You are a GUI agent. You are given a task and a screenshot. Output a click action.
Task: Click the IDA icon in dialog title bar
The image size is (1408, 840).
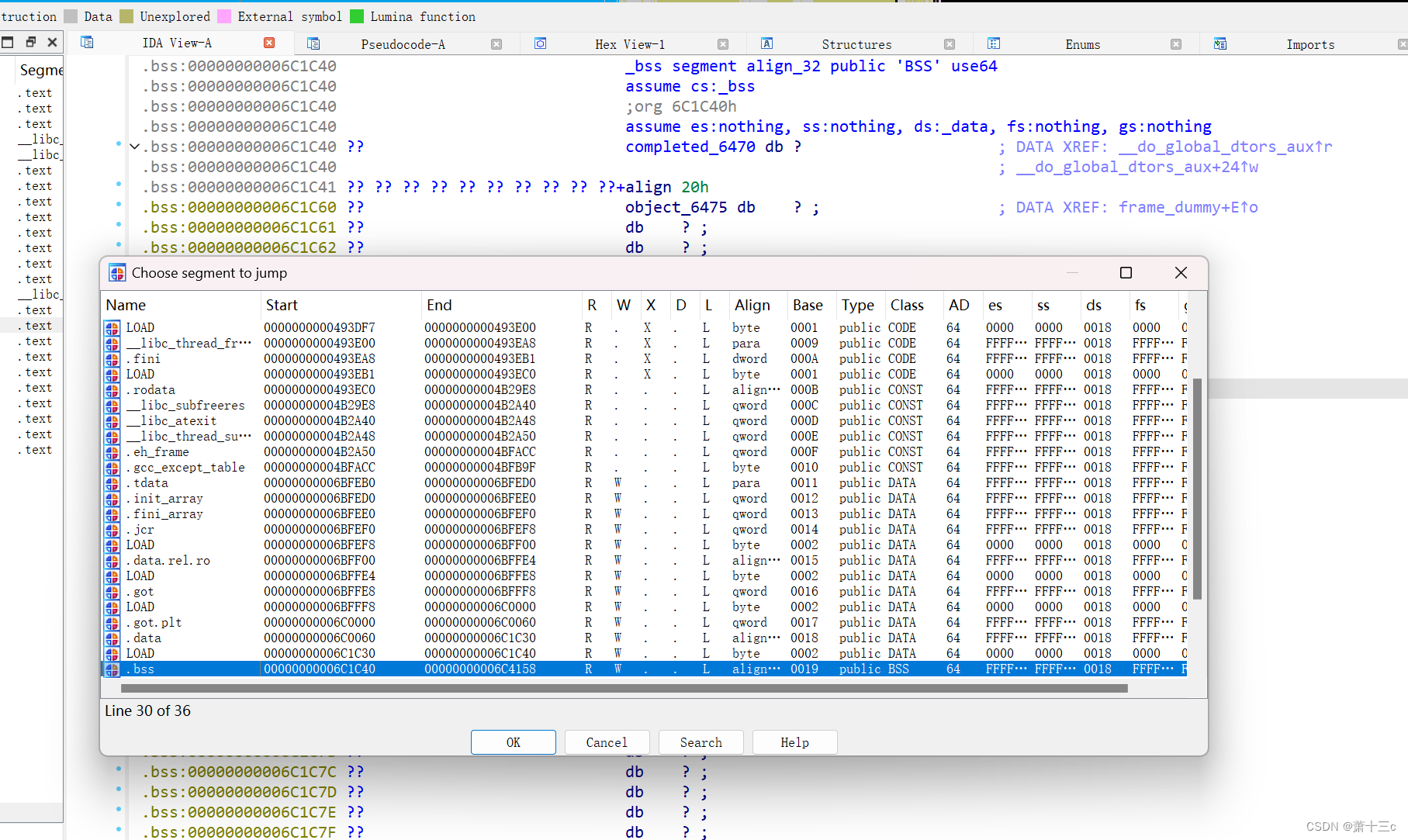click(x=117, y=273)
